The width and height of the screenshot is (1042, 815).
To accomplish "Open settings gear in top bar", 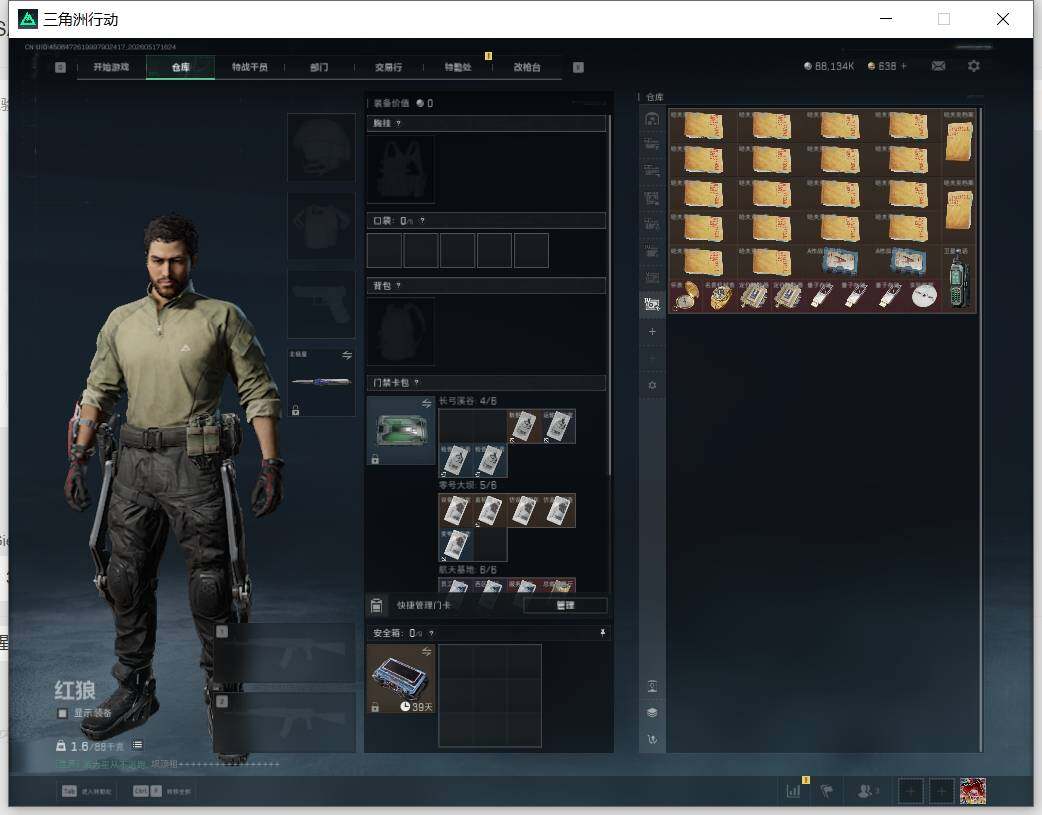I will click(x=974, y=66).
